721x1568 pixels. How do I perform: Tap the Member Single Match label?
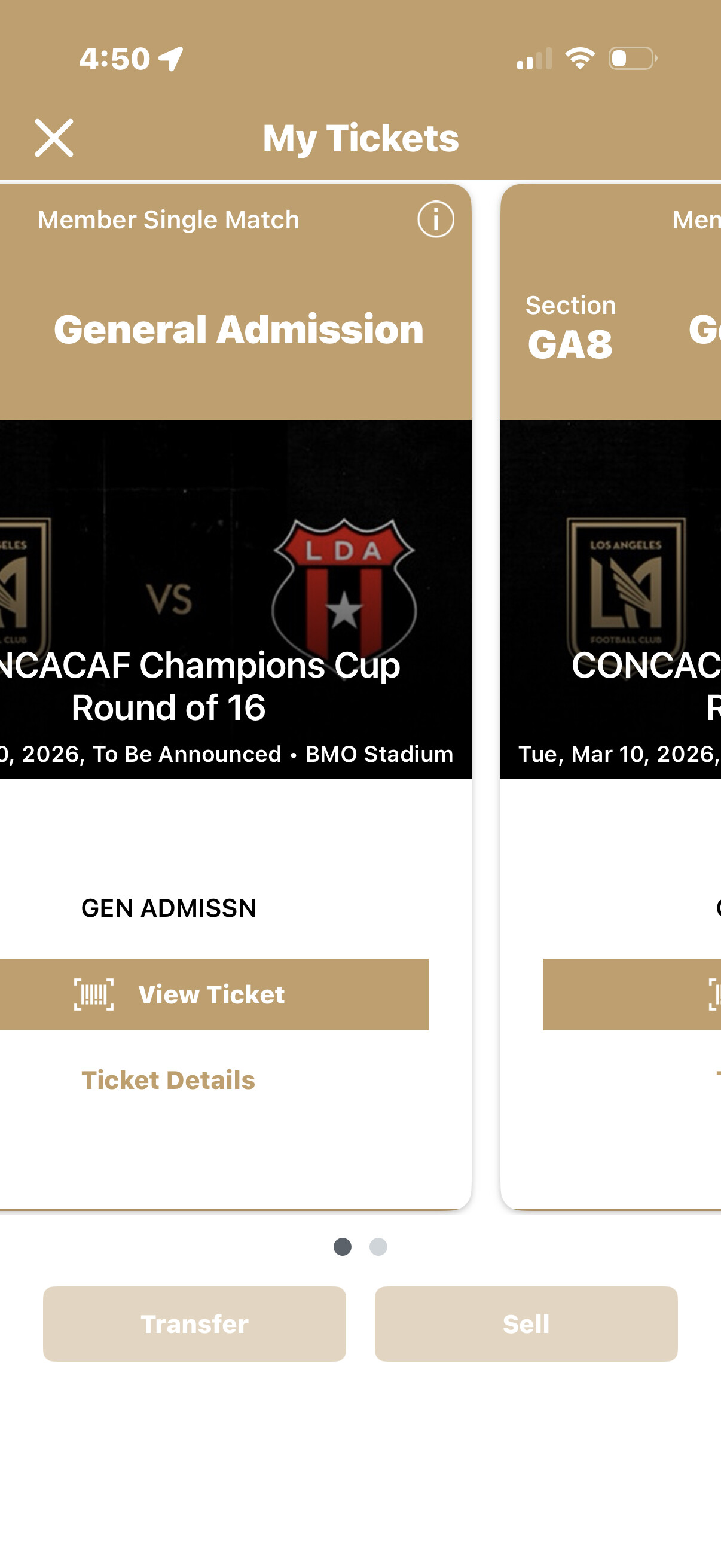click(x=169, y=219)
